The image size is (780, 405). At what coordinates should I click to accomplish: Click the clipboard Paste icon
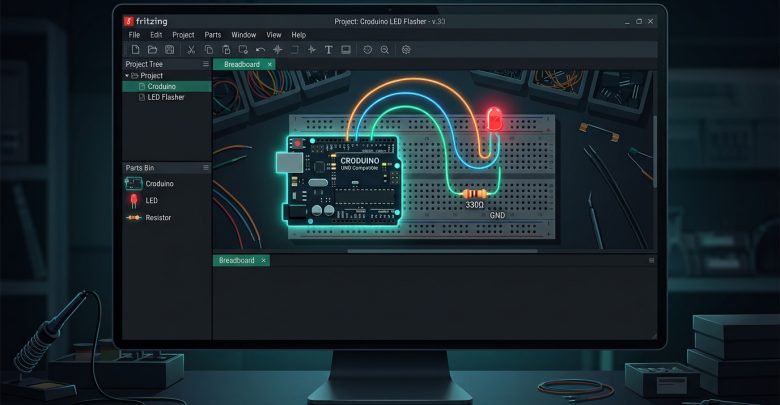(226, 49)
